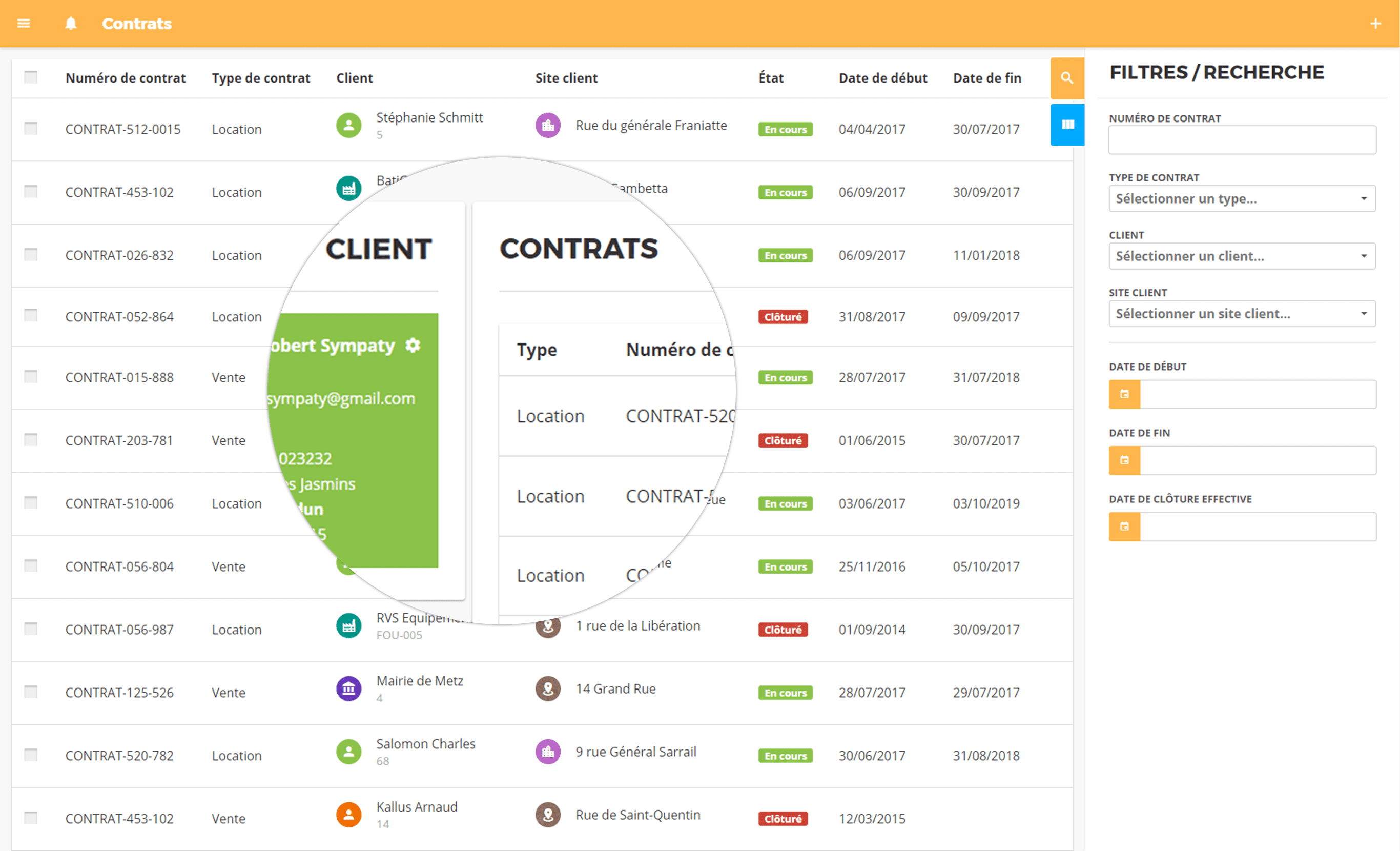Click the site icon for 9 rue Général Sarrail

click(x=548, y=752)
